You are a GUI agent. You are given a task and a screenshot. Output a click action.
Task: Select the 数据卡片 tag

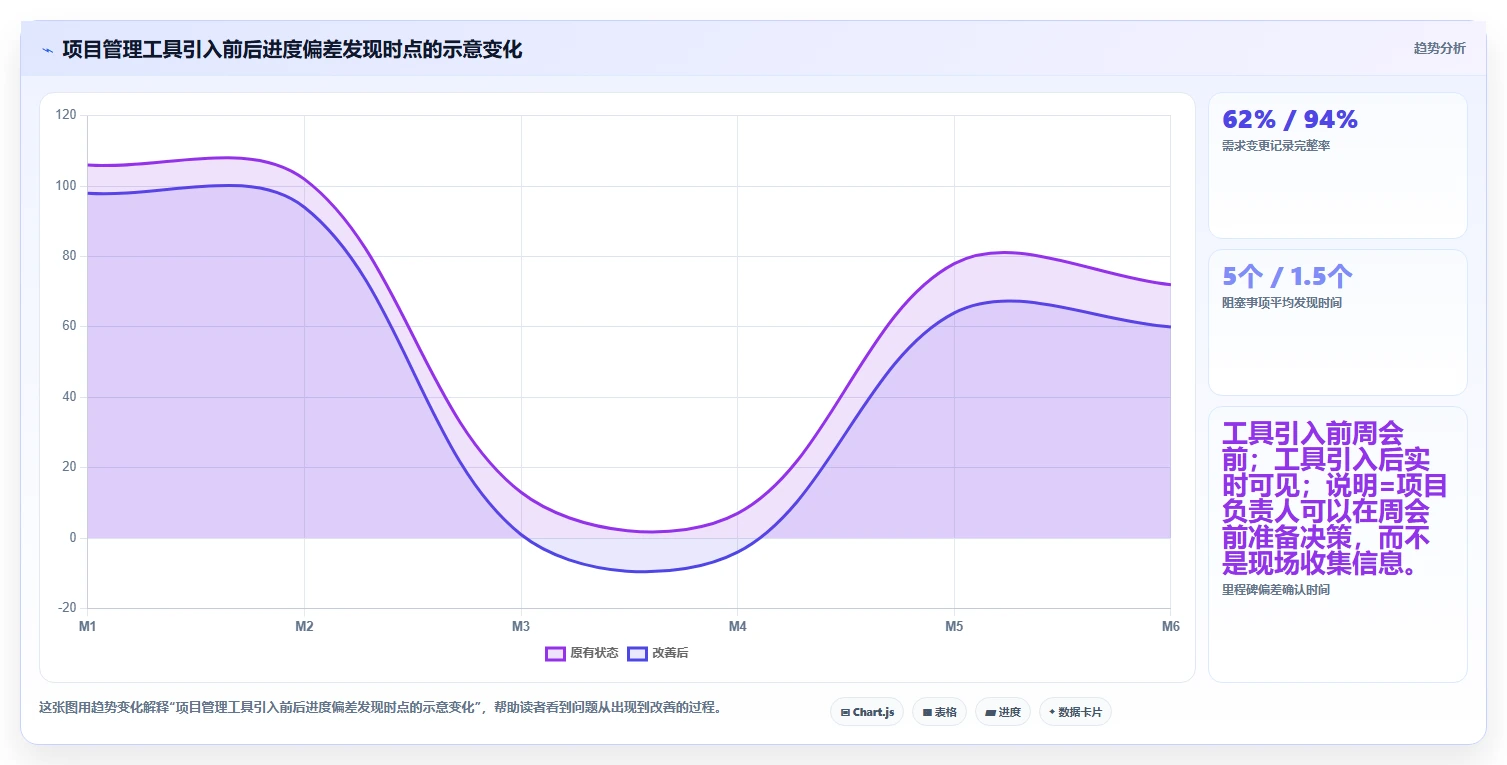tap(1075, 712)
